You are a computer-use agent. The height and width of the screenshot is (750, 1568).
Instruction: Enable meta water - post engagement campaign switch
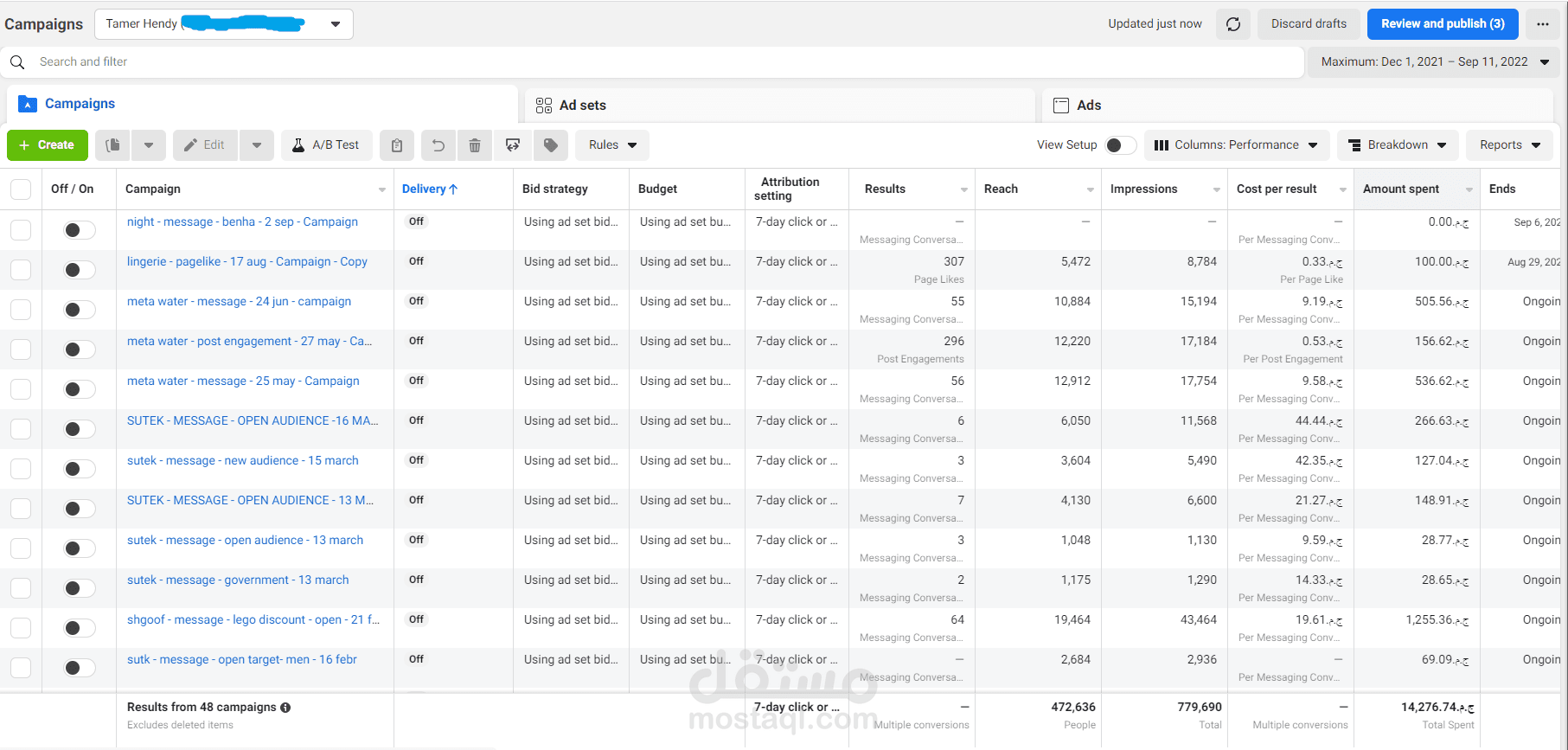[x=80, y=349]
